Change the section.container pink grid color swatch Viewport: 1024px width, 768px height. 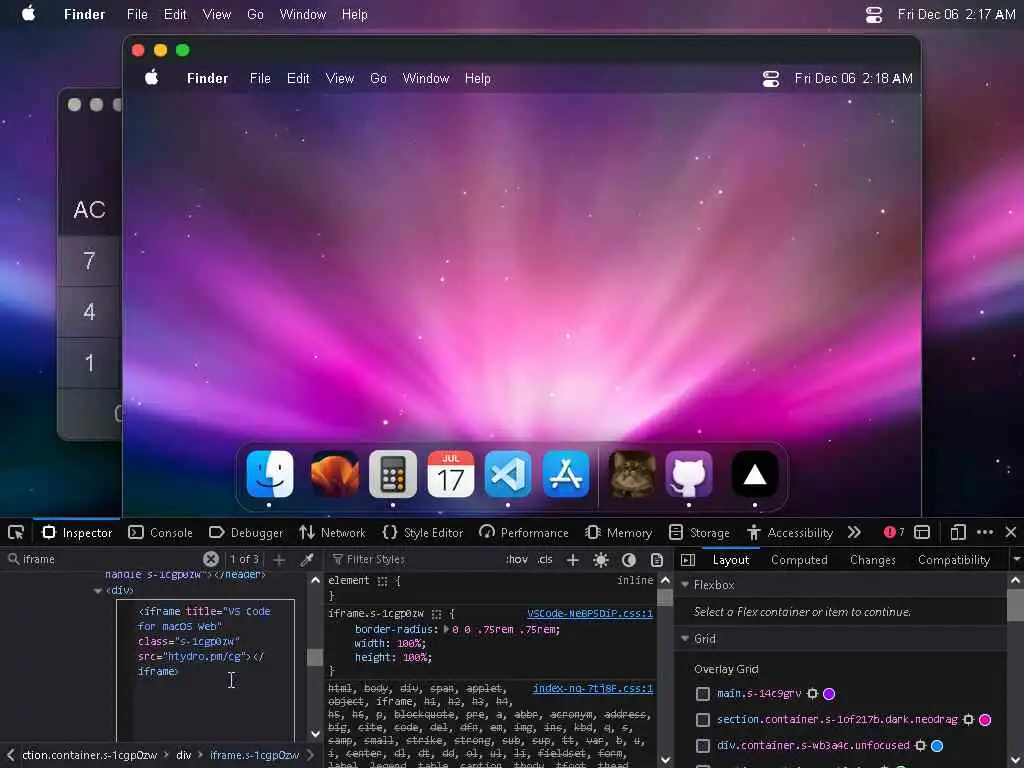pyautogui.click(x=985, y=720)
